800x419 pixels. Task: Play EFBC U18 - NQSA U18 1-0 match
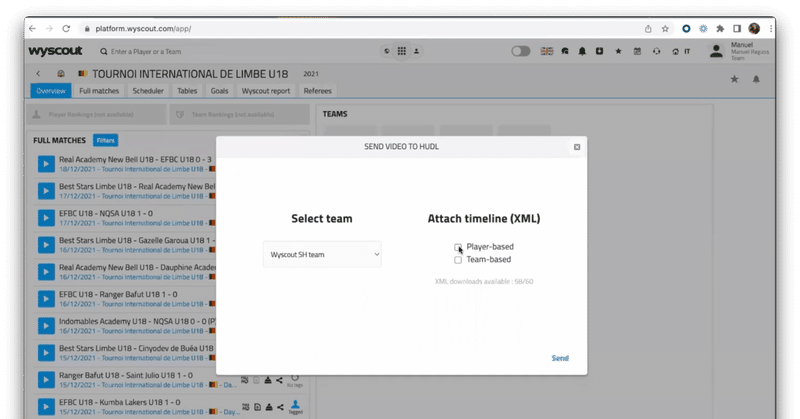click(x=46, y=218)
